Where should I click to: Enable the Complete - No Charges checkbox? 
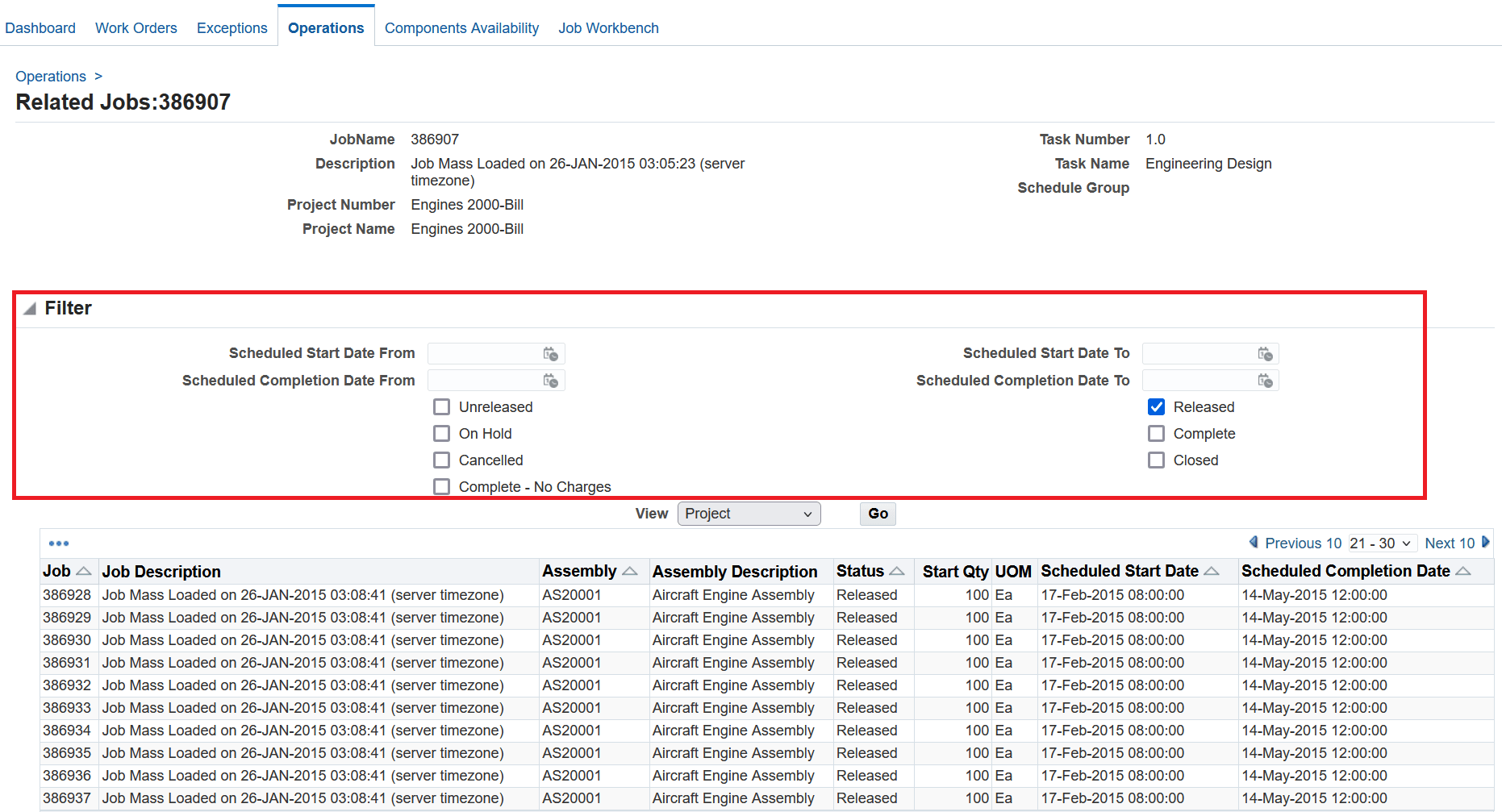pos(441,486)
